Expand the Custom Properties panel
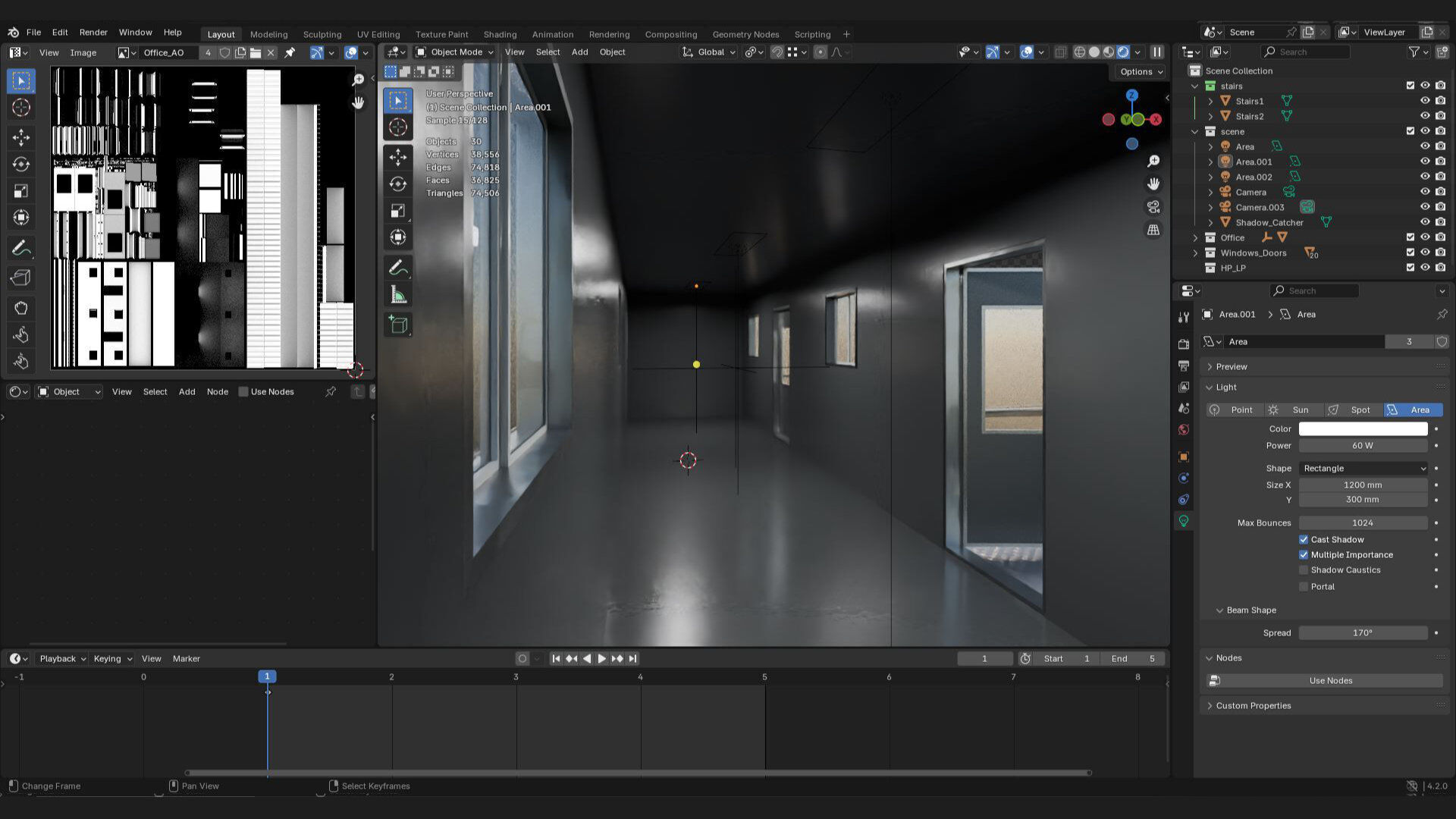Image resolution: width=1456 pixels, height=819 pixels. 1253,706
